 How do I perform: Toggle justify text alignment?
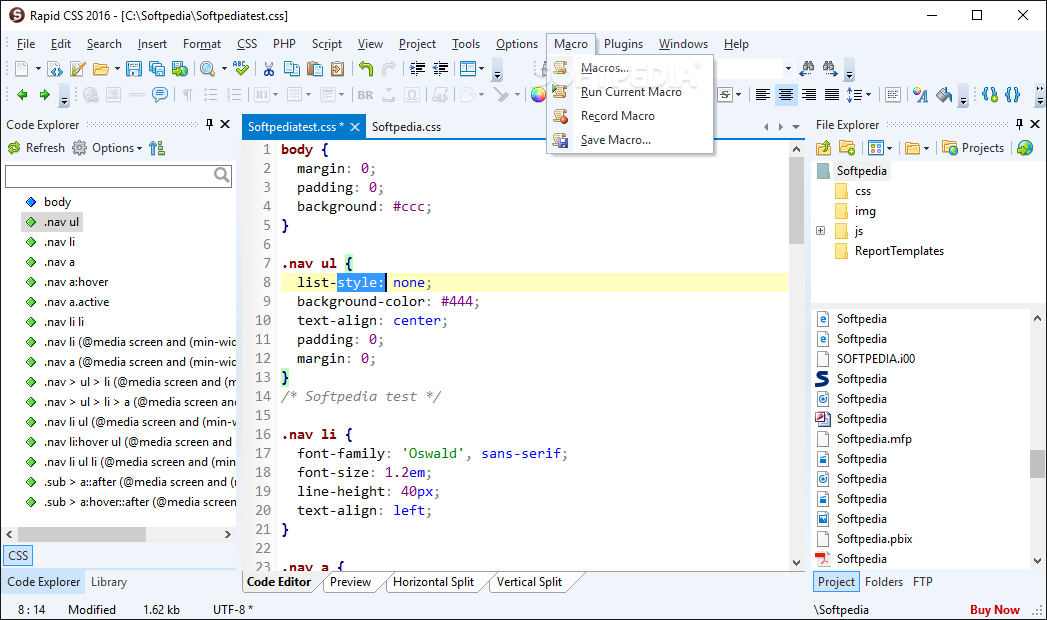[831, 95]
